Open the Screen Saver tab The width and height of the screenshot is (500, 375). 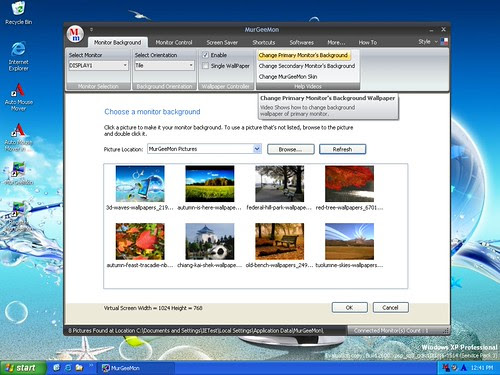click(x=222, y=43)
